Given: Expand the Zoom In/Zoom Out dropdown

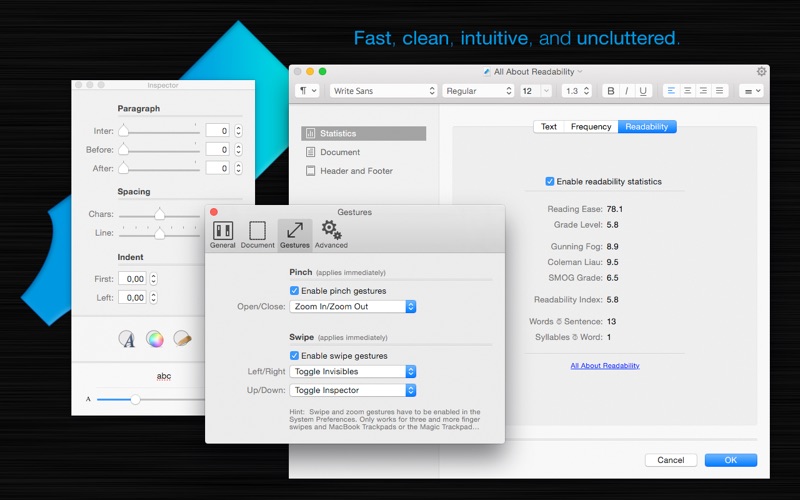Looking at the screenshot, I should [x=353, y=307].
